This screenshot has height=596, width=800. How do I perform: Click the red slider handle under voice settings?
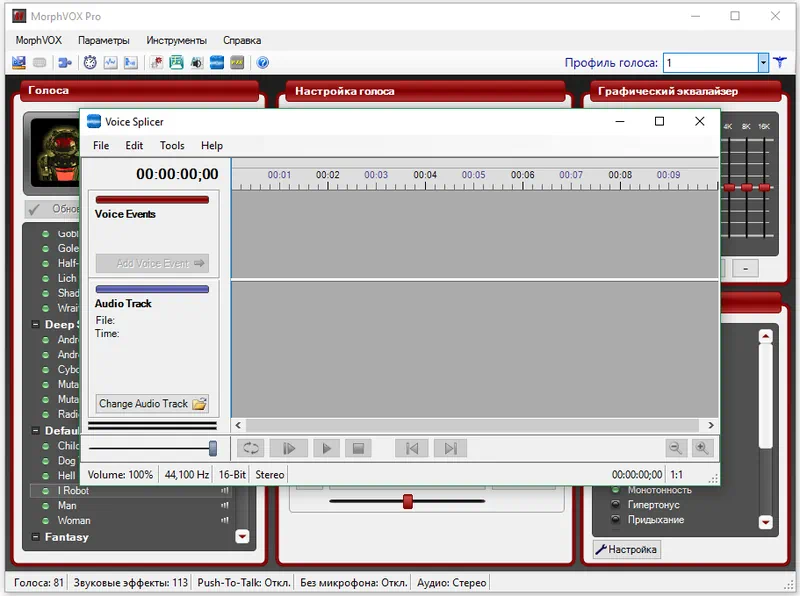click(408, 501)
